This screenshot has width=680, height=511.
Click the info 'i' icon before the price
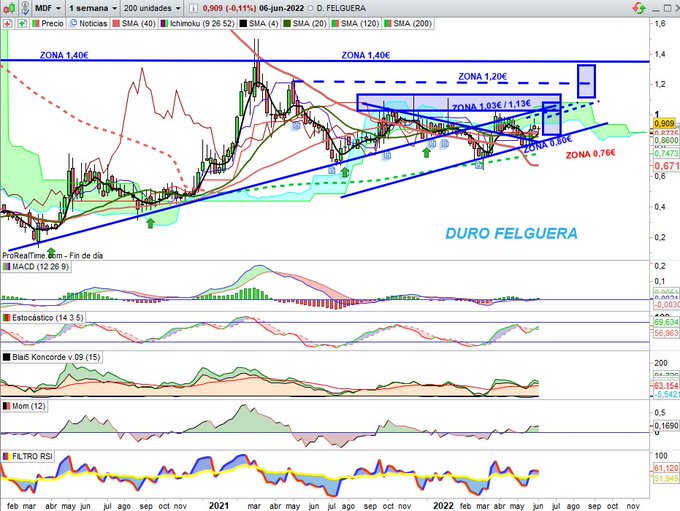coord(194,8)
